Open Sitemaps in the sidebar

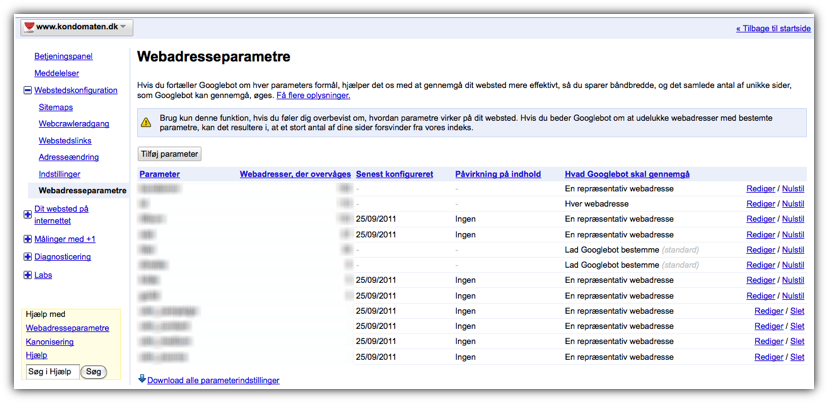(x=55, y=107)
